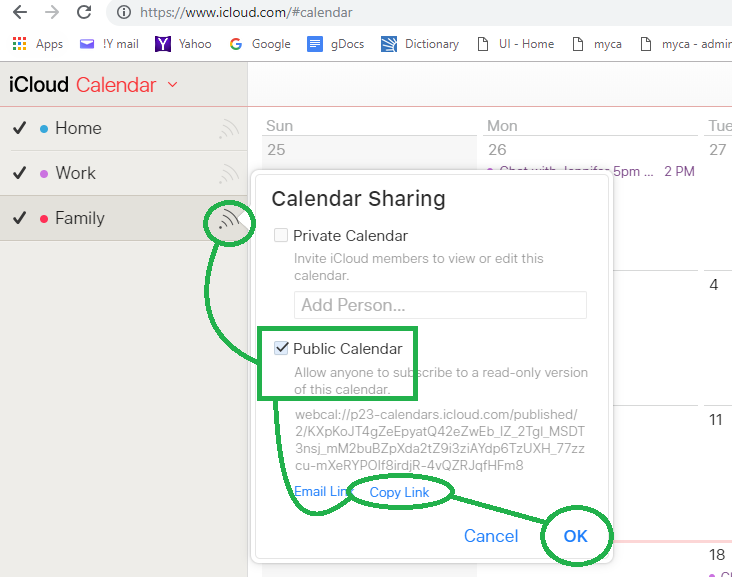Click the Calendar Sharing dialog title

tap(359, 198)
